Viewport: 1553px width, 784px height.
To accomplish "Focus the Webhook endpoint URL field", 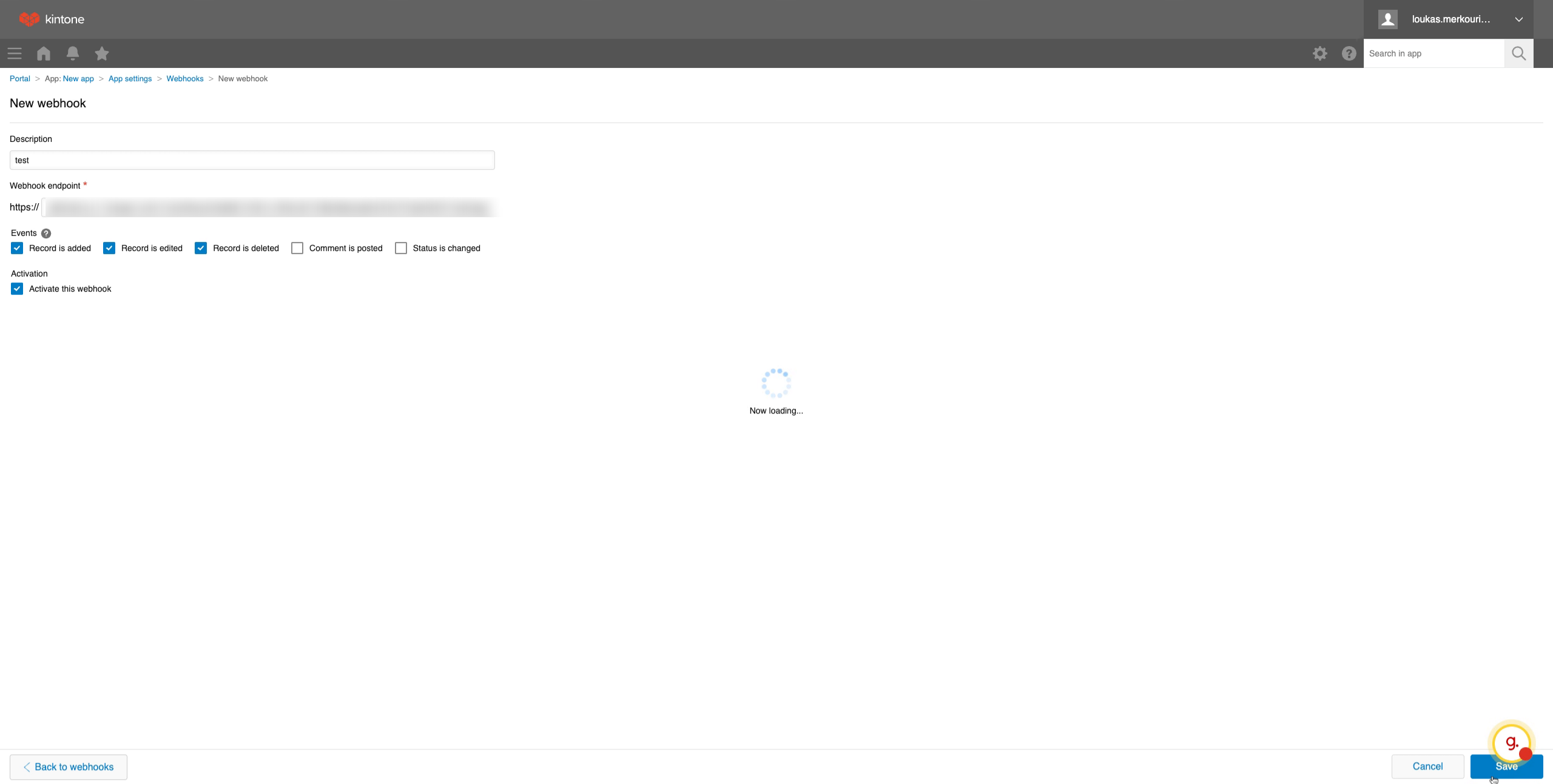I will [x=269, y=207].
